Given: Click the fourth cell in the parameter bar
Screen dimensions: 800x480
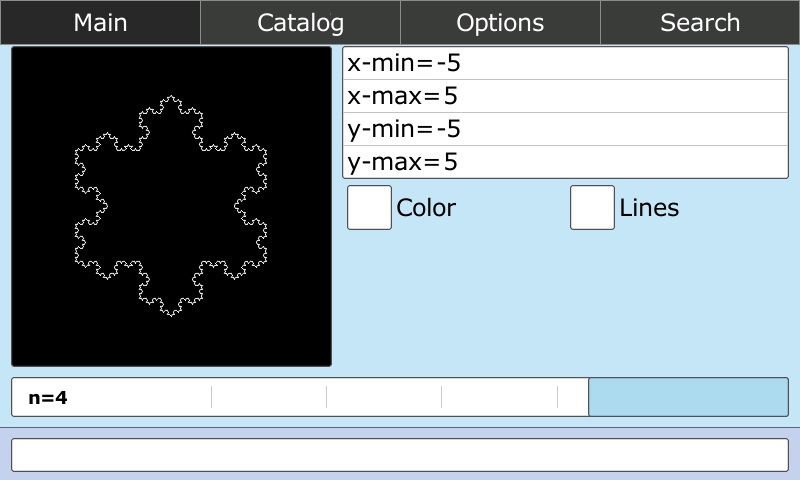Looking at the screenshot, I should pyautogui.click(x=499, y=397).
